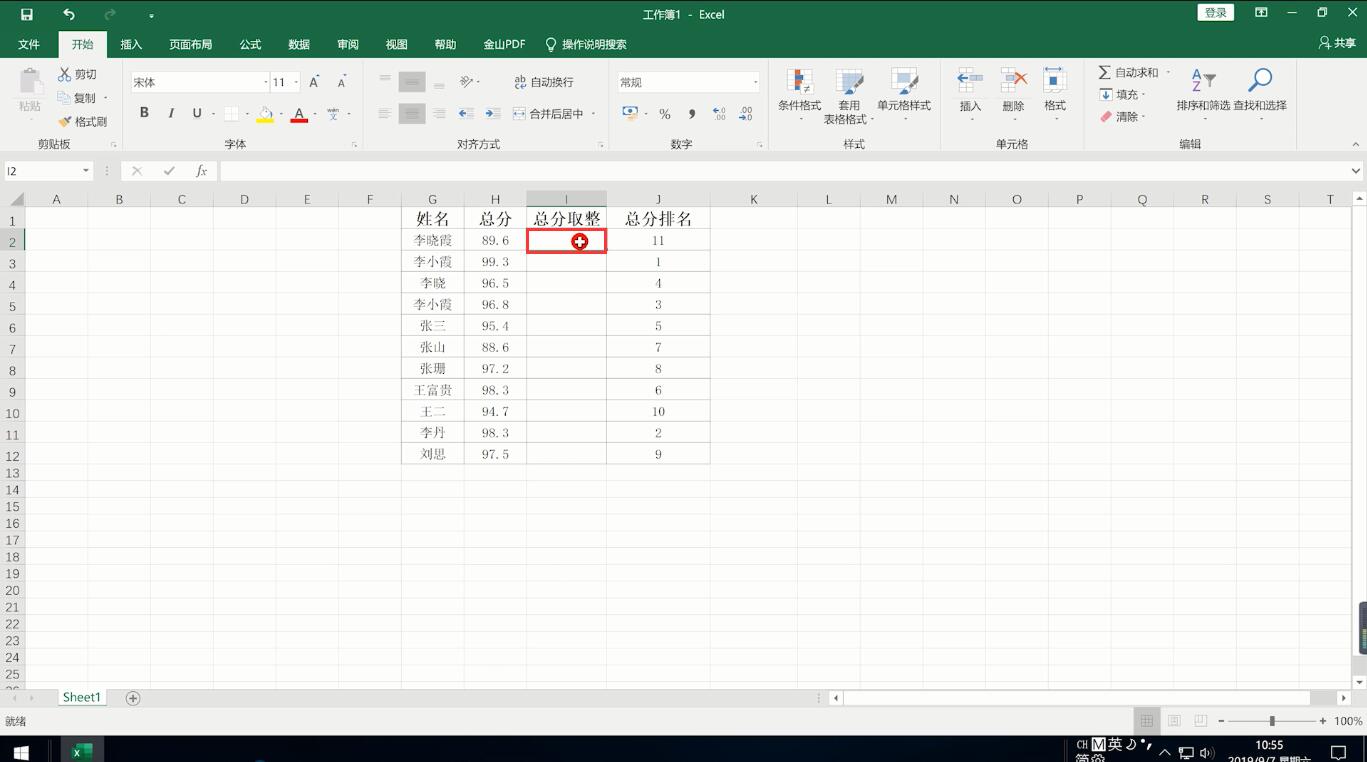Switch to the 插入 ribbon tab

131,44
